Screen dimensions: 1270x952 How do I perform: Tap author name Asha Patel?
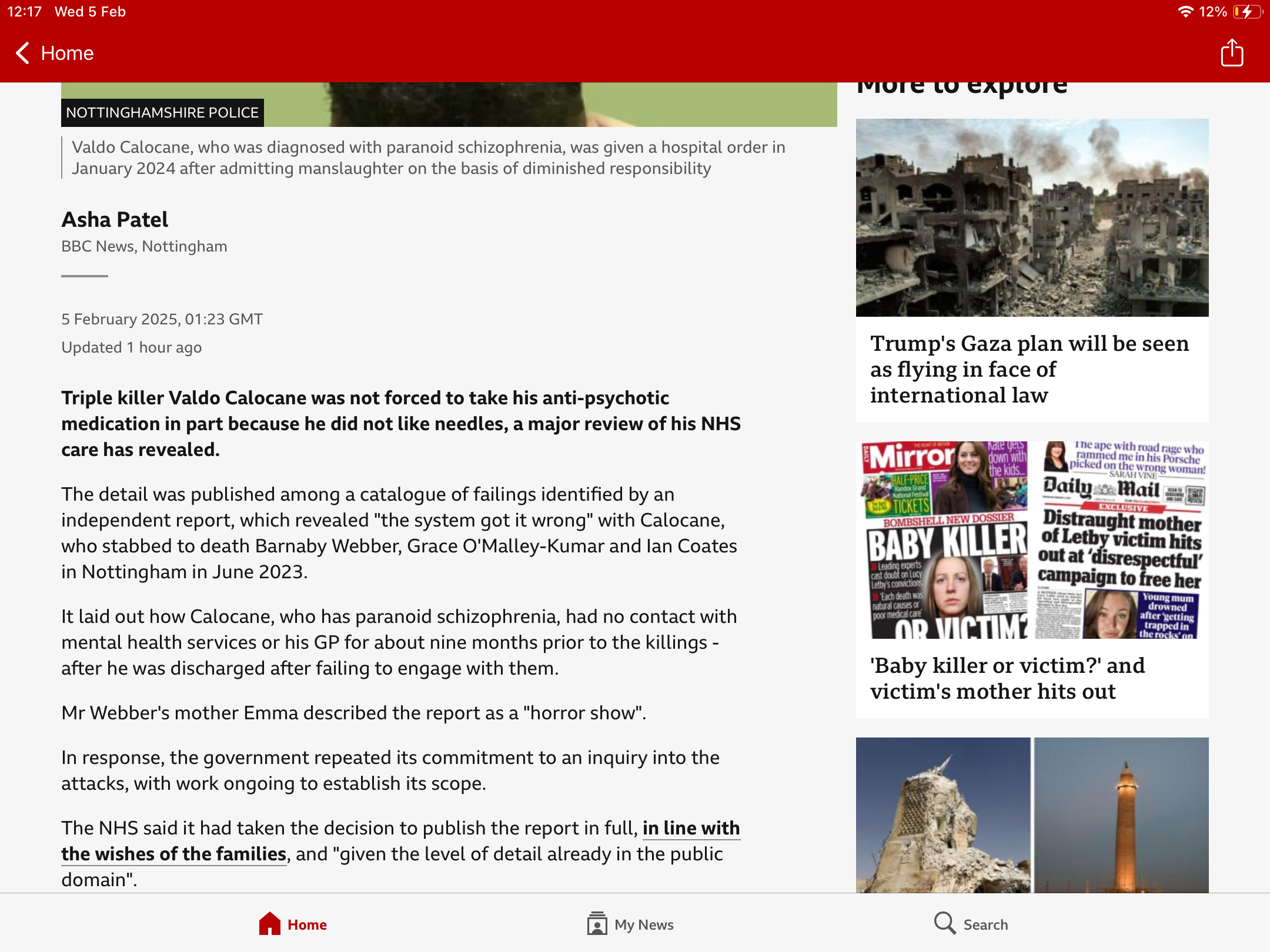(x=115, y=219)
